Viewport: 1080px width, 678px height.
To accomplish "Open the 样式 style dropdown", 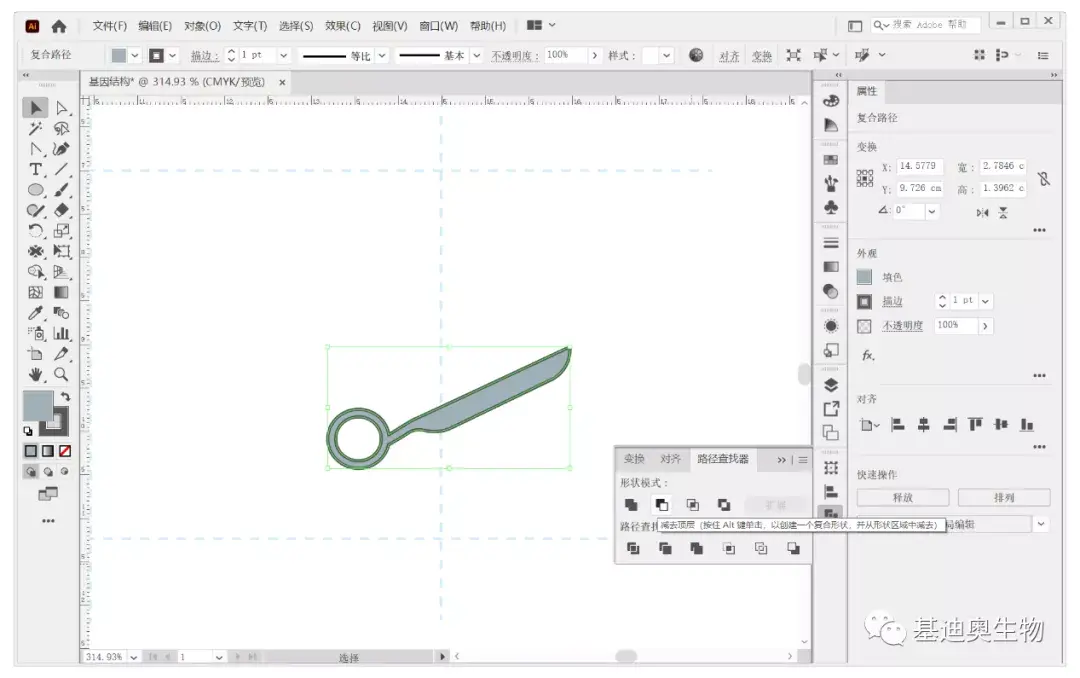I will (666, 55).
